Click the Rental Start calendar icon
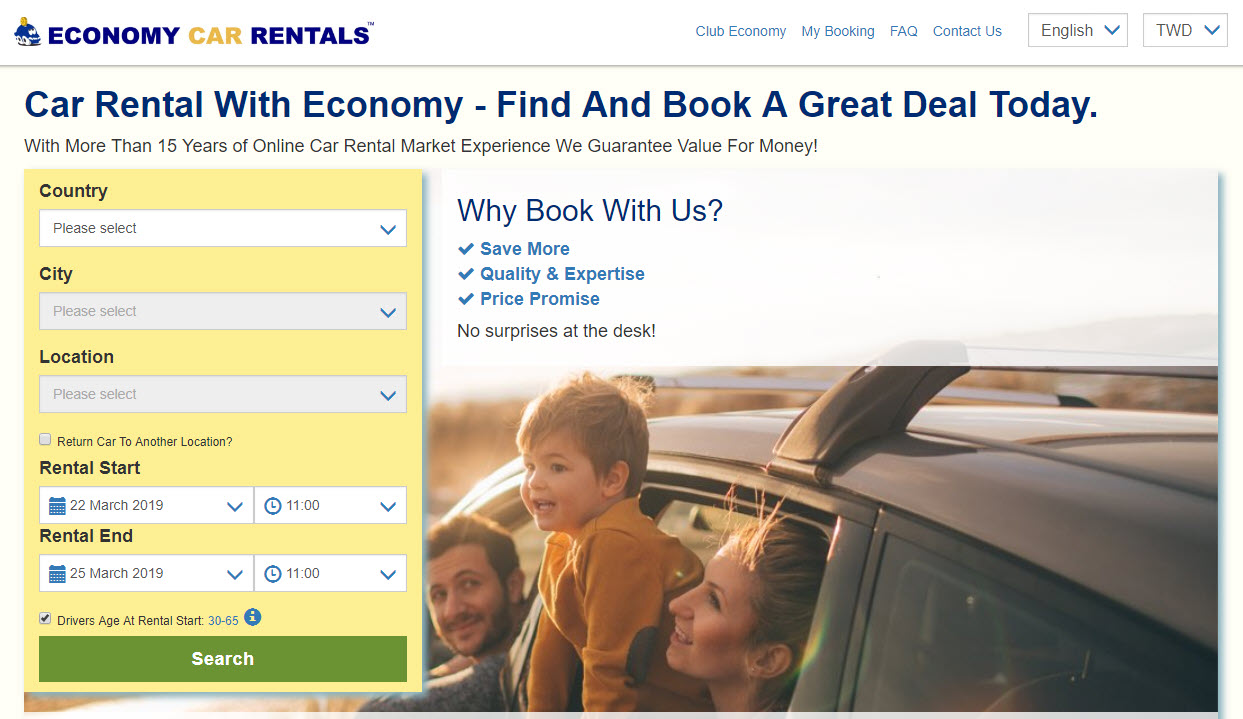1243x719 pixels. [57, 506]
